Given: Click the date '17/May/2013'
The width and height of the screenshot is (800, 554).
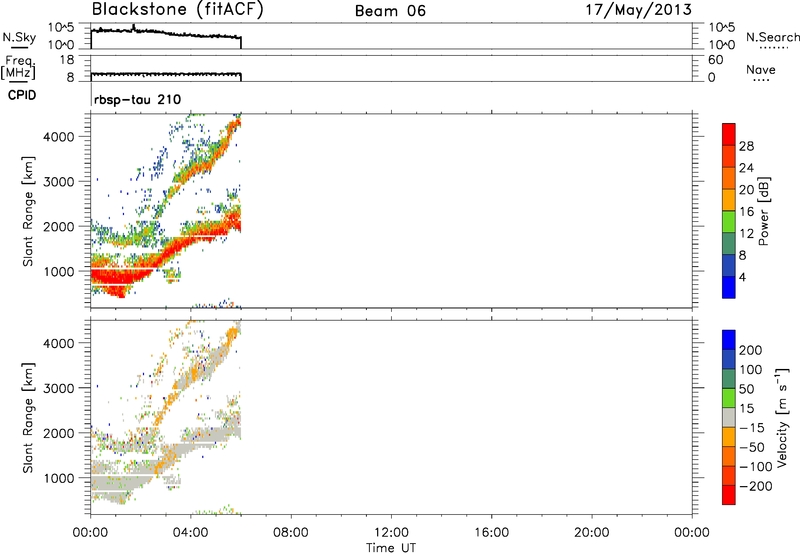Looking at the screenshot, I should coord(639,10).
